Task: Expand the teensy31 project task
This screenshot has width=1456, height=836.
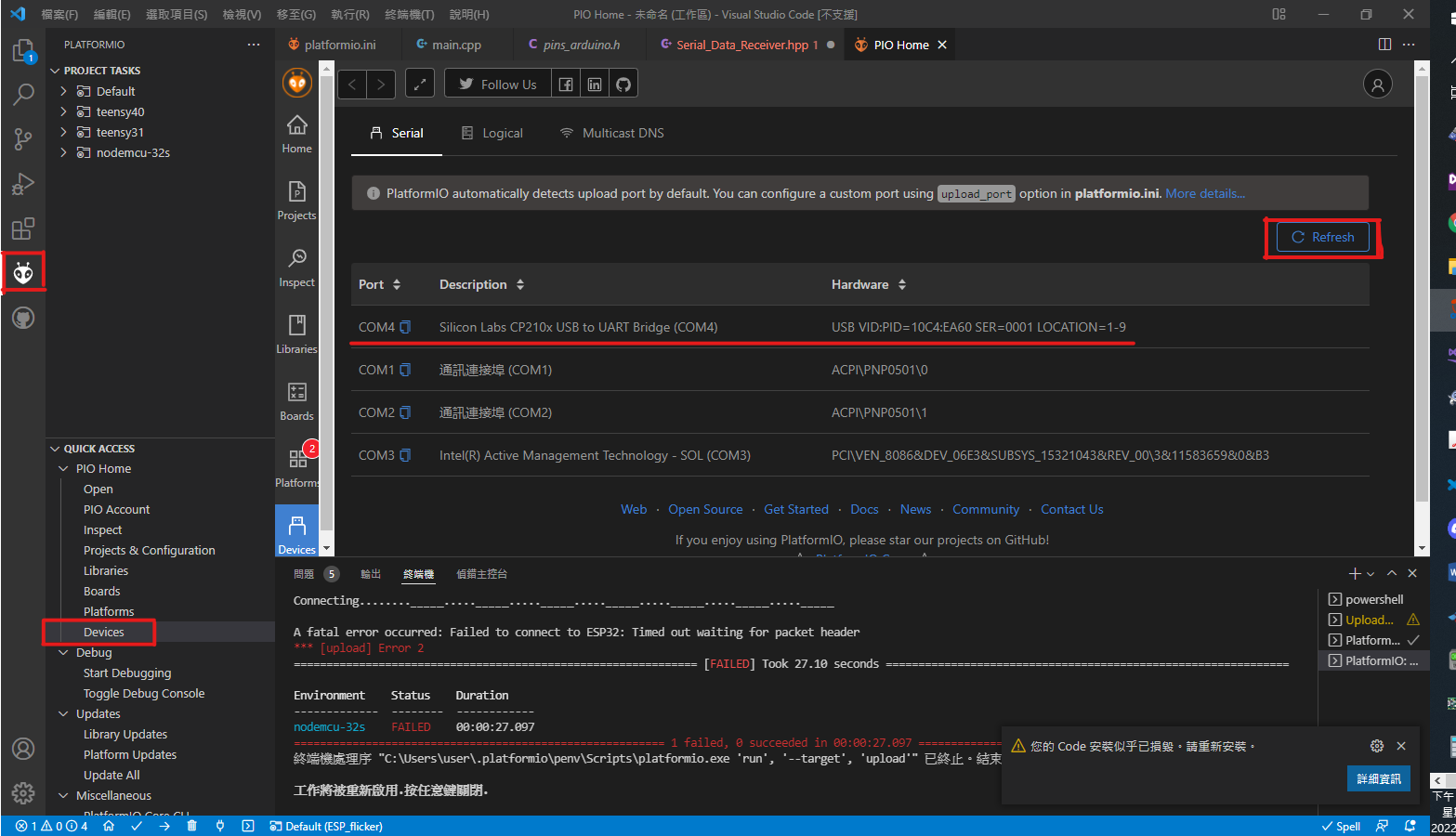Action: tap(63, 132)
